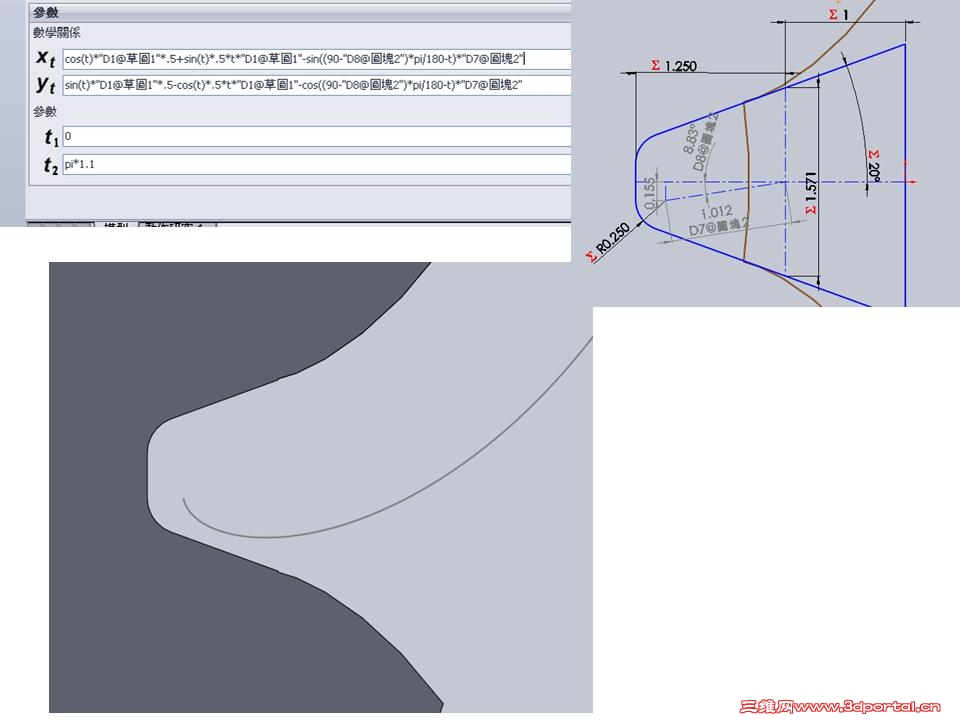Screen dimensions: 960x720
Task: Select the top dimension labeled 1
Action: [839, 14]
